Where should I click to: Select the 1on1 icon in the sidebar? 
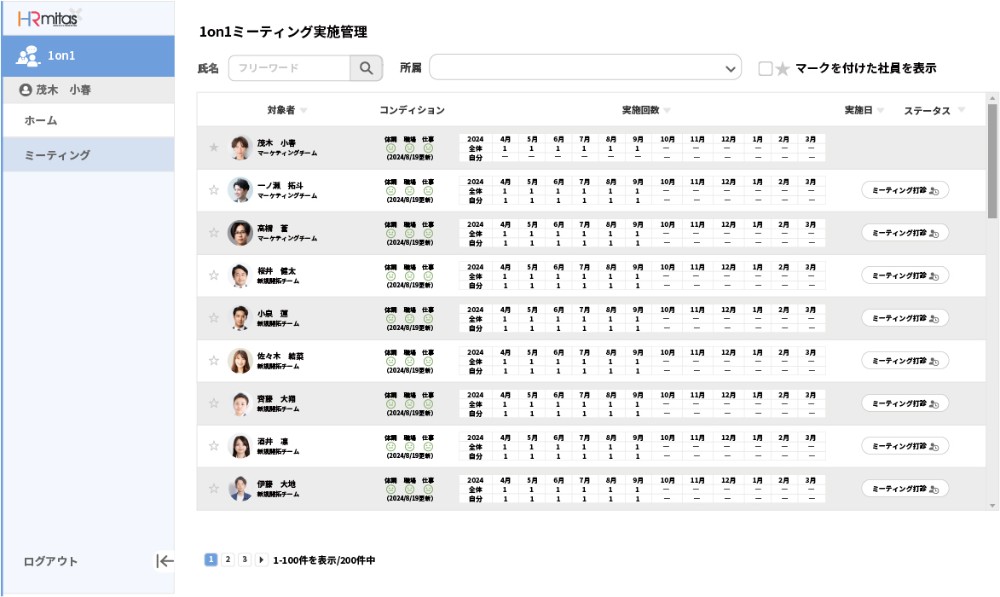[29, 55]
